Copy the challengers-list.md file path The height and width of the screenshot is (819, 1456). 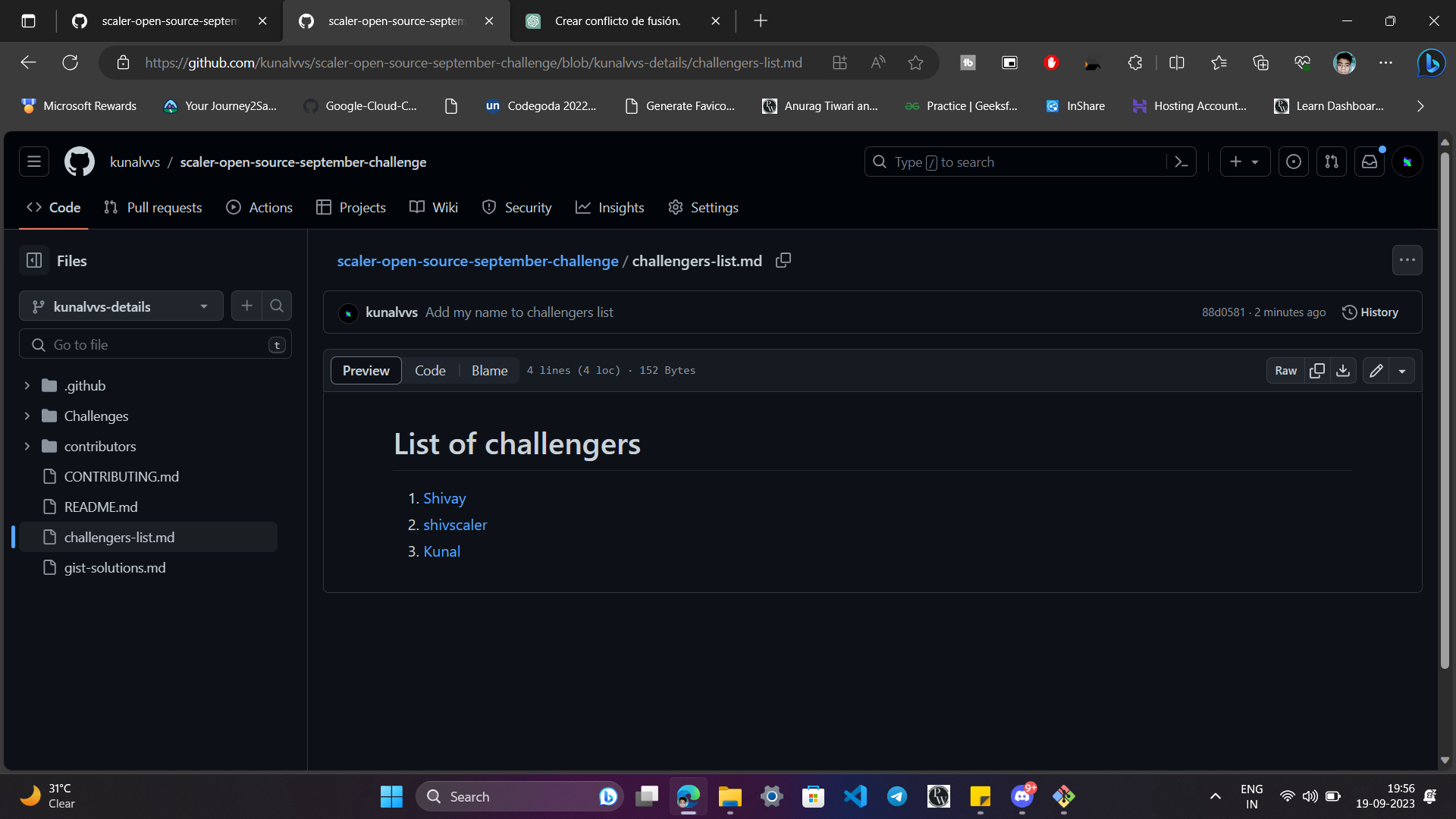tap(783, 260)
